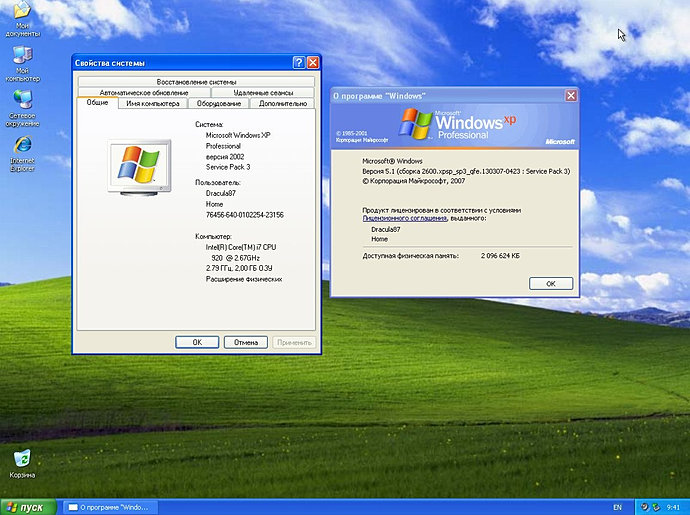Screen dimensions: 690x515
Task: Select the Сетевое окружение desktop icon
Action: tap(22, 108)
